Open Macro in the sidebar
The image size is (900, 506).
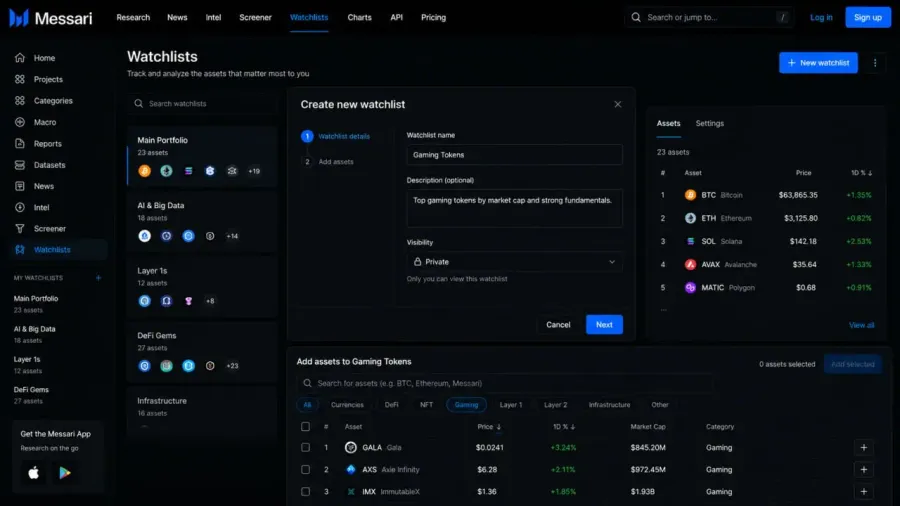click(x=45, y=122)
